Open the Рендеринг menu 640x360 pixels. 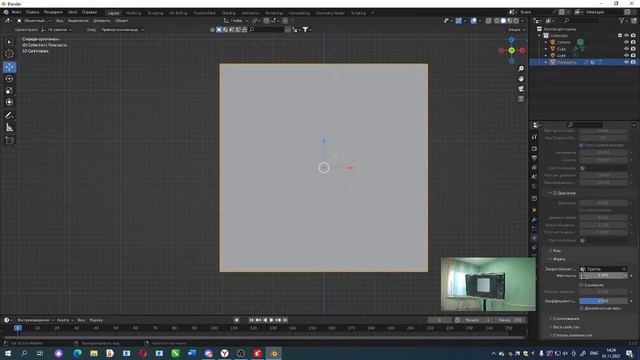pyautogui.click(x=53, y=12)
